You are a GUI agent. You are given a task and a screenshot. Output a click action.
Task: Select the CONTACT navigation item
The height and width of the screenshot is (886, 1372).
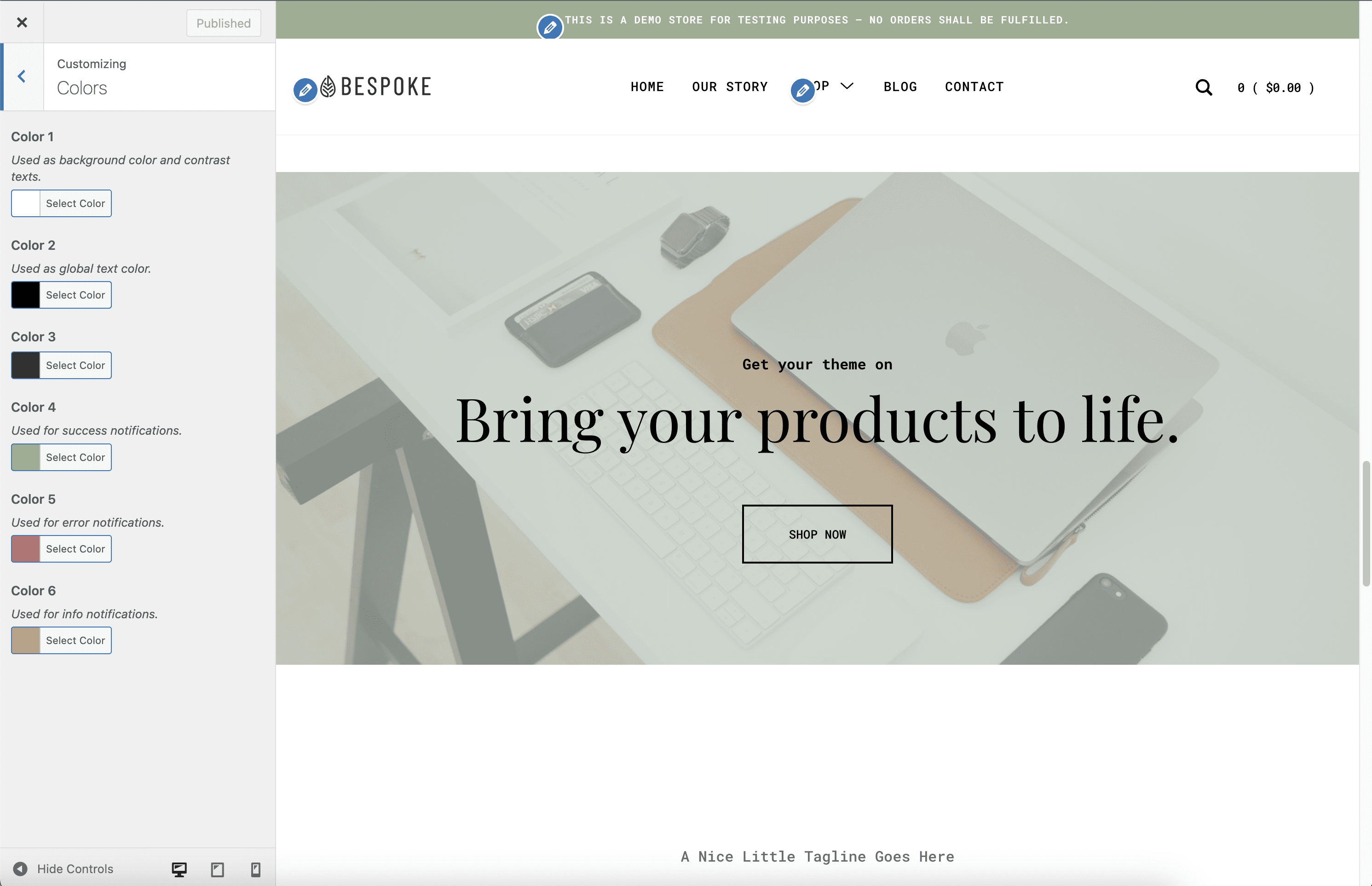click(x=974, y=87)
